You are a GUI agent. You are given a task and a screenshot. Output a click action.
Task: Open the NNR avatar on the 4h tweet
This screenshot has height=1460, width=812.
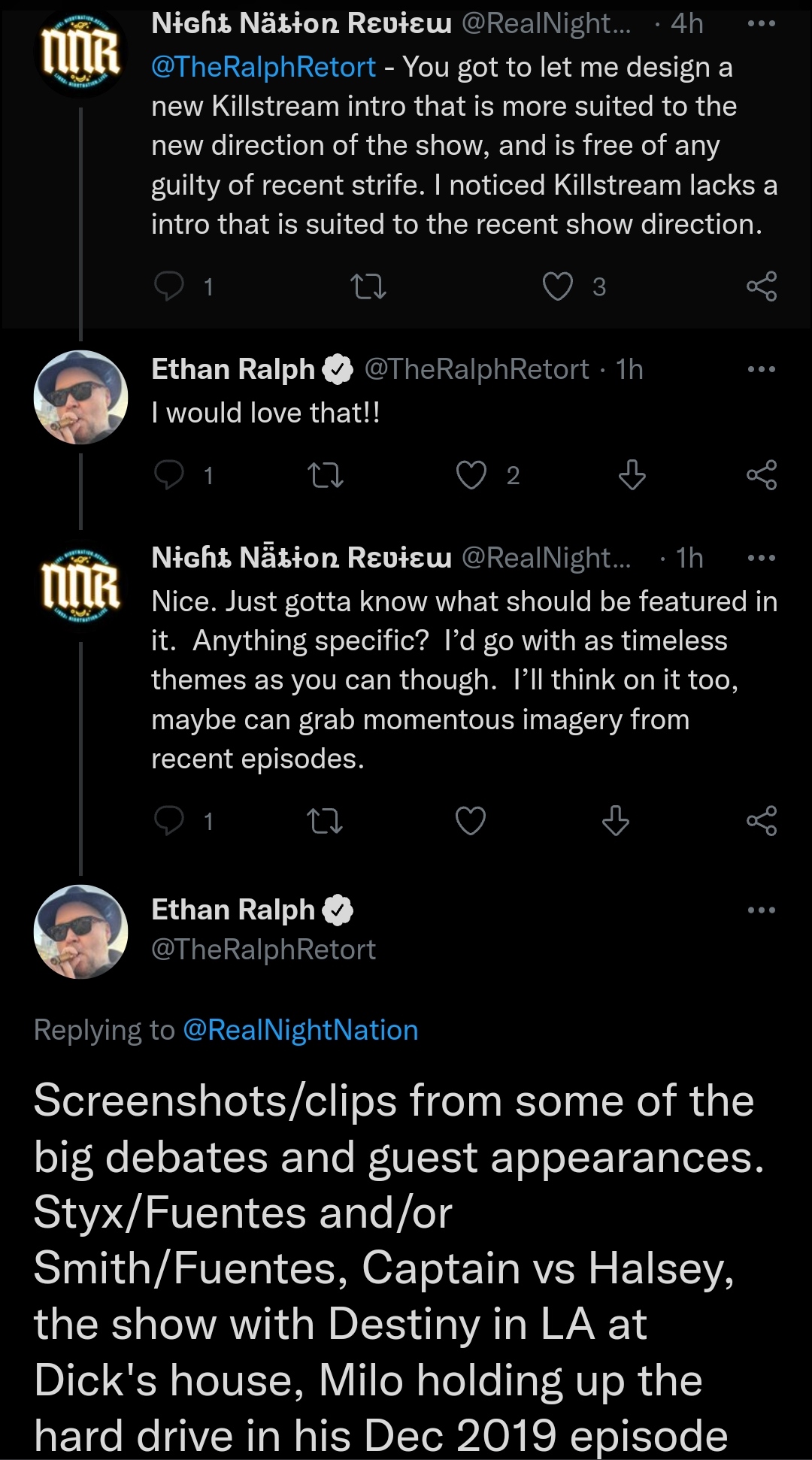coord(80,51)
